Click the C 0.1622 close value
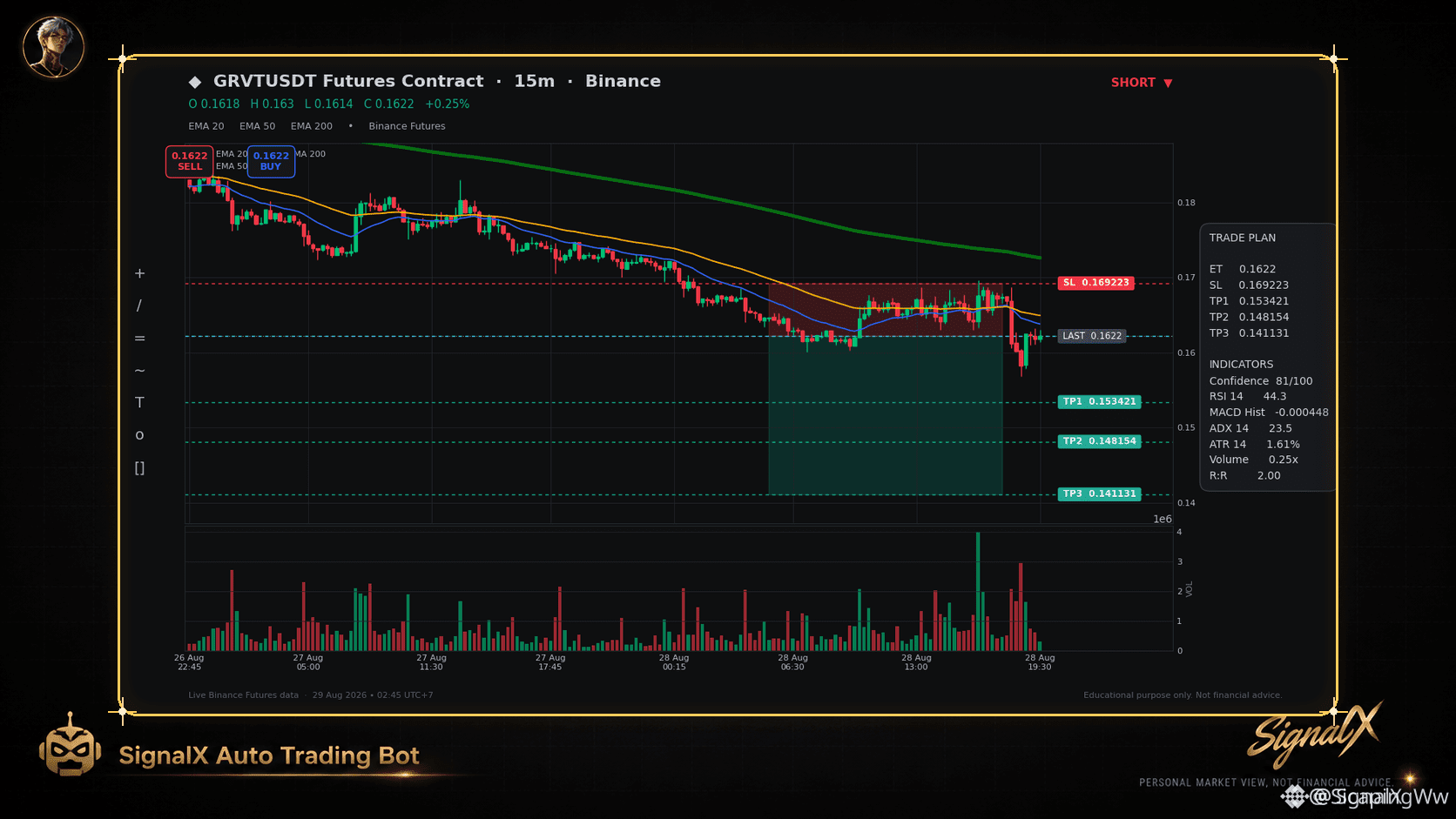Image resolution: width=1456 pixels, height=819 pixels. pyautogui.click(x=389, y=104)
